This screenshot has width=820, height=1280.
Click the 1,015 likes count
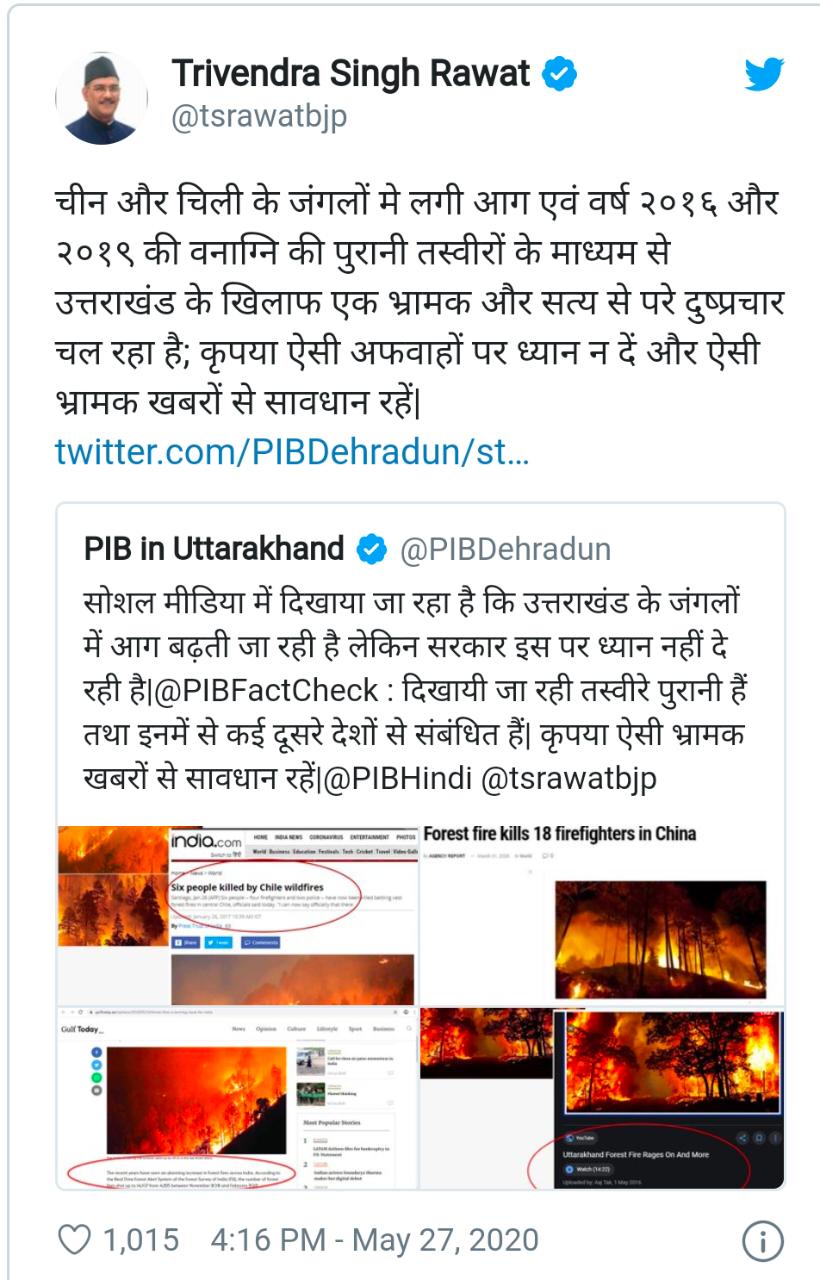tap(141, 1241)
